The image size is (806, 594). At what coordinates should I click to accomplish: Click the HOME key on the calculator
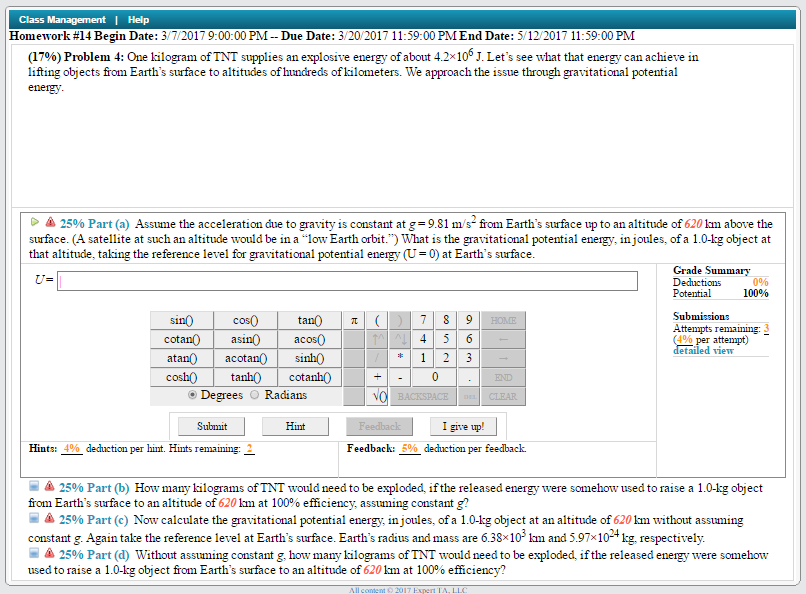point(504,320)
